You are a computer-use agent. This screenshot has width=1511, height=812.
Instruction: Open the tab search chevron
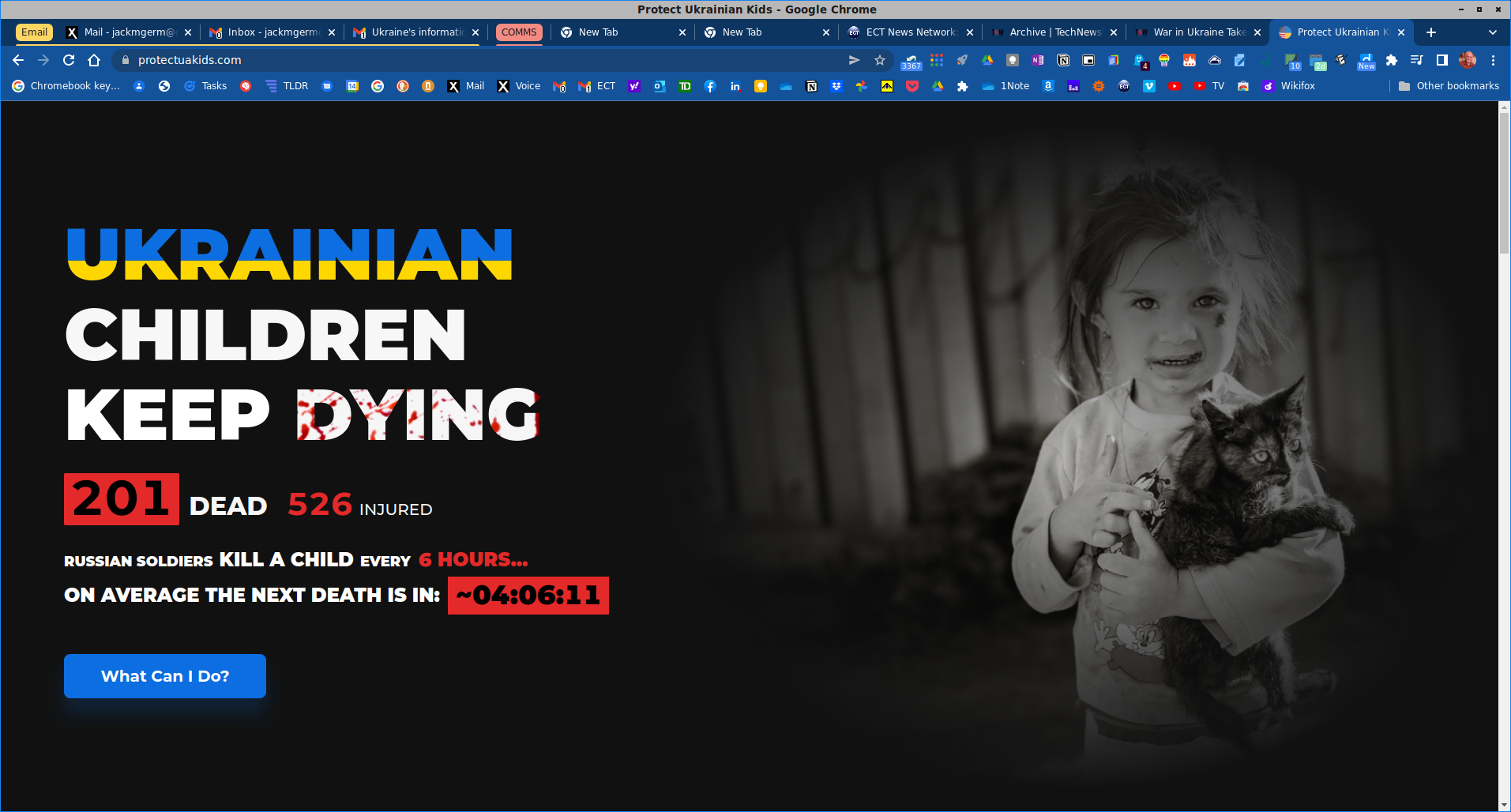1492,32
